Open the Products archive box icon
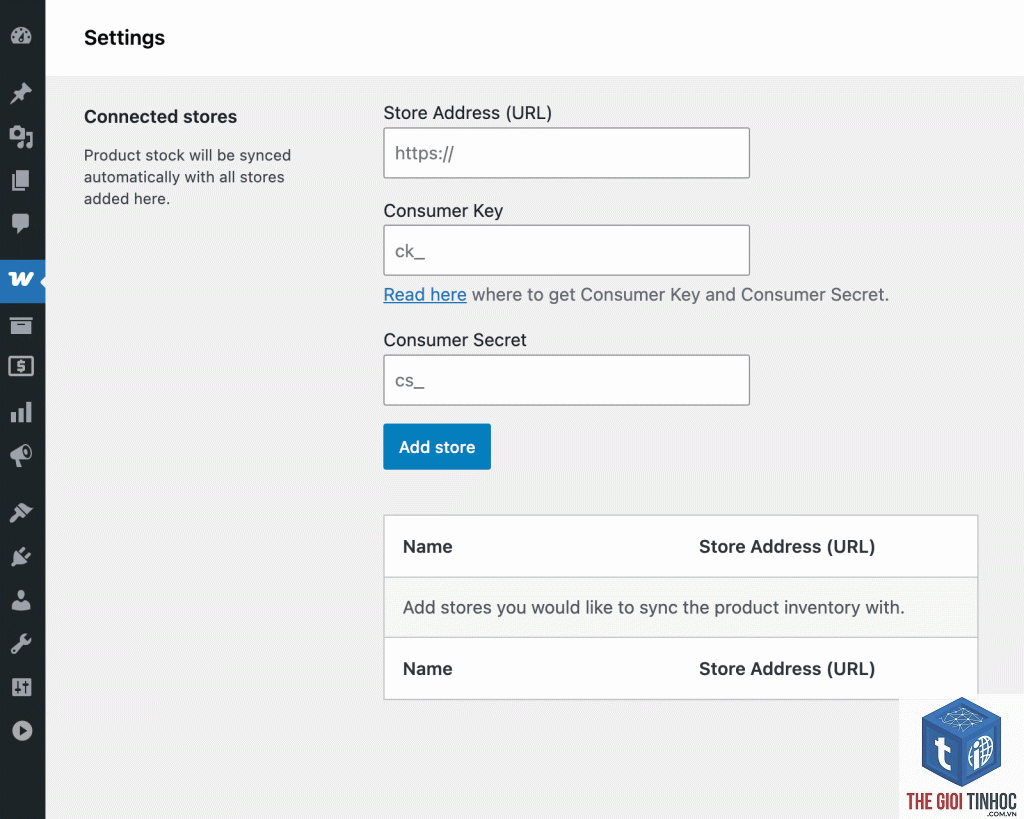1024x819 pixels. click(21, 325)
